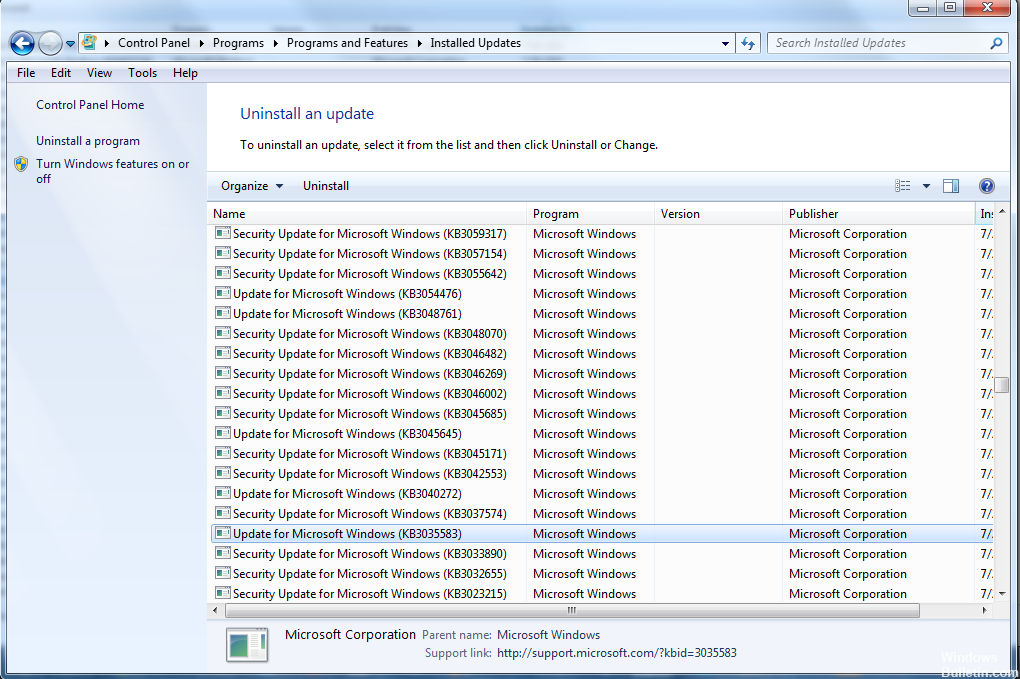The image size is (1020, 679).
Task: Open the Tools menu
Action: [142, 73]
